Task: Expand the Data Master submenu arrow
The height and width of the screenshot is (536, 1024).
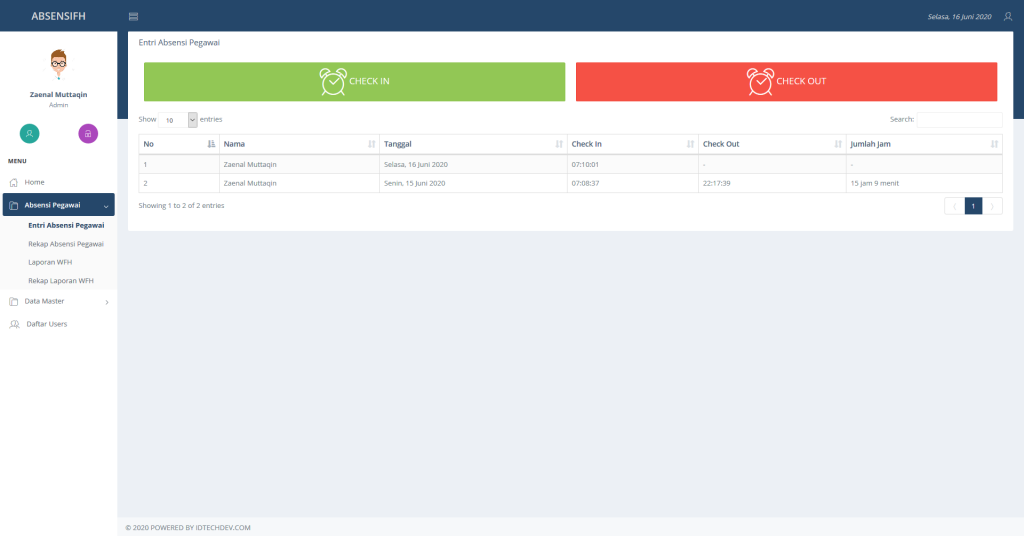Action: pyautogui.click(x=107, y=302)
